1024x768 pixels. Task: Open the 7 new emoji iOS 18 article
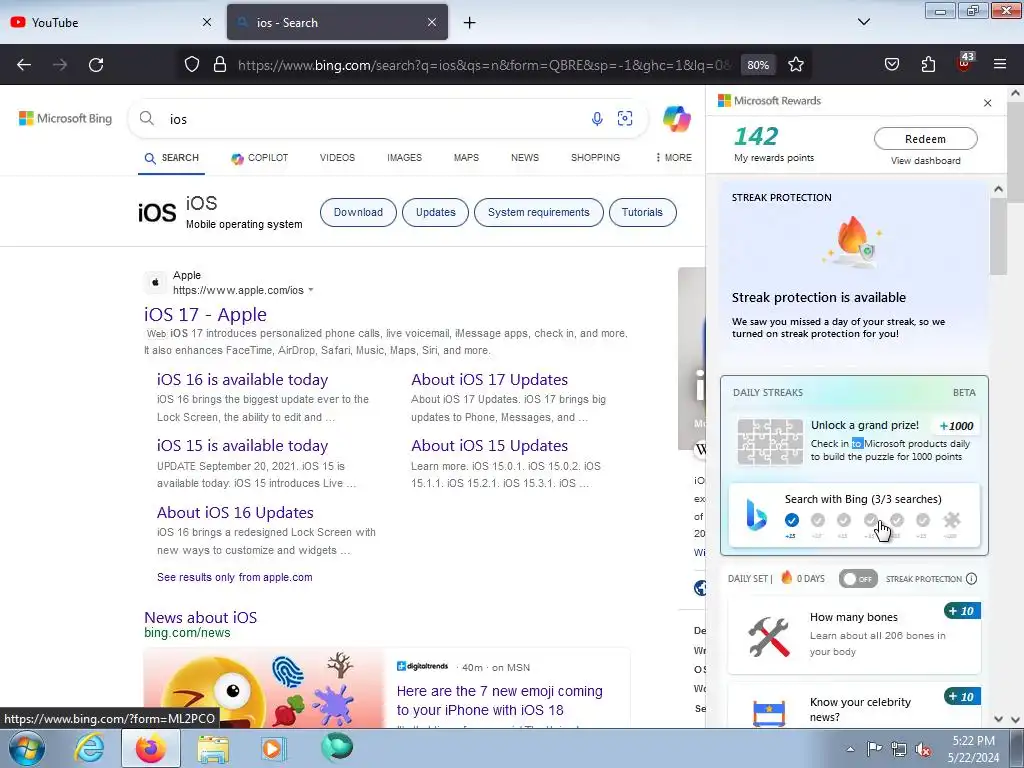click(500, 700)
